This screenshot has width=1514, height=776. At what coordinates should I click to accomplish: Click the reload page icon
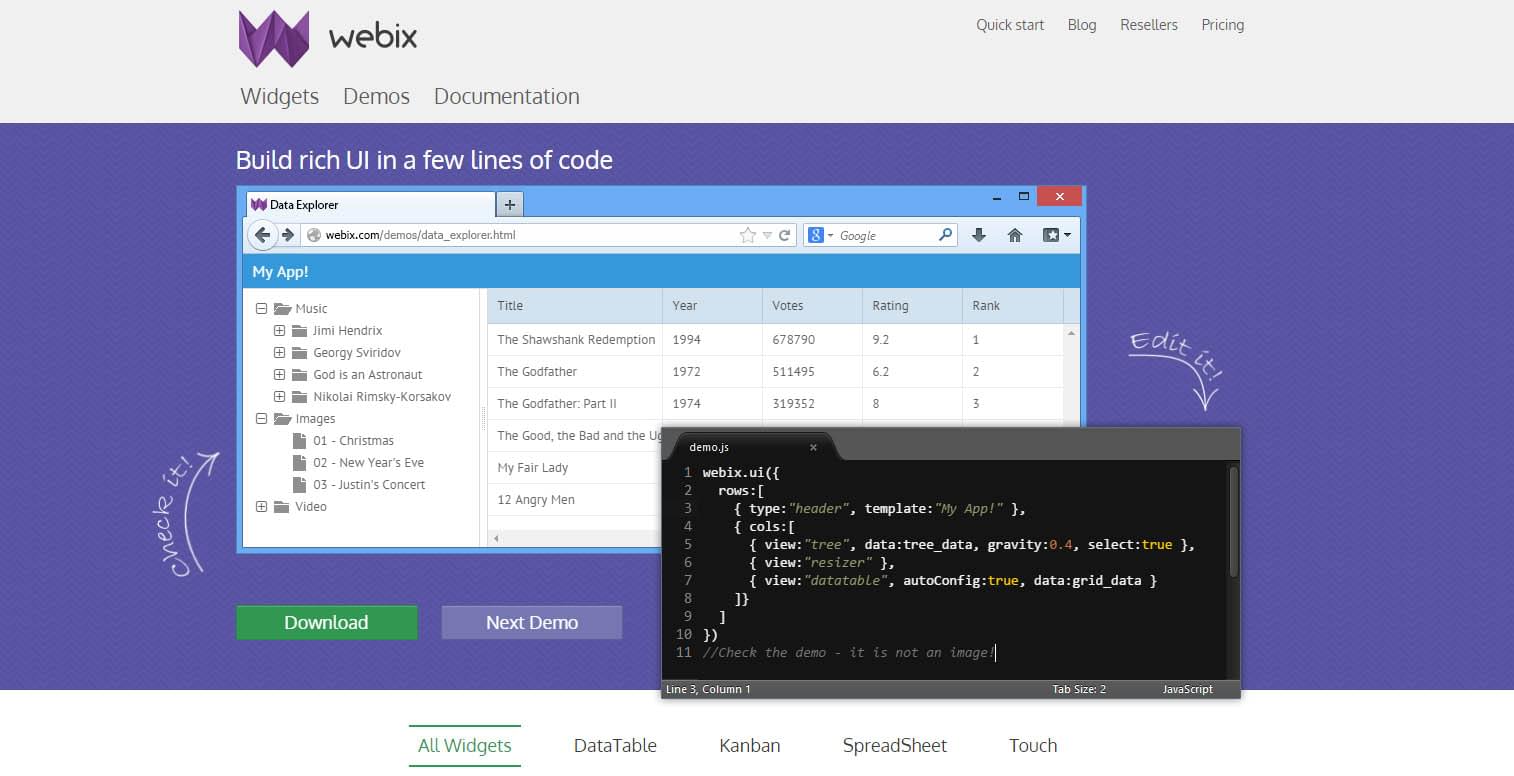point(785,236)
